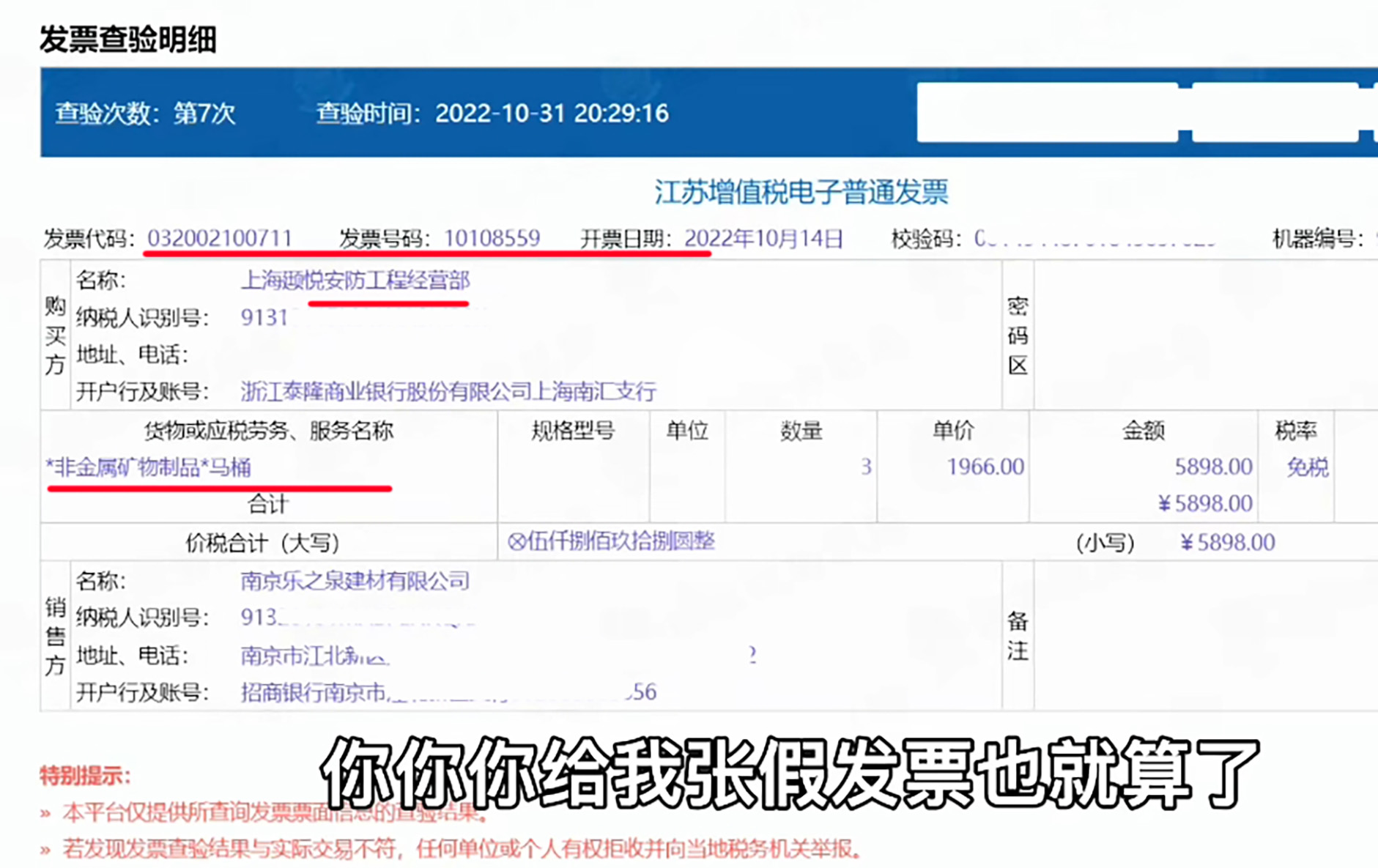Viewport: 1378px width, 868px height.
Task: Click the amount 5898.00 in the item row
Action: (1213, 467)
